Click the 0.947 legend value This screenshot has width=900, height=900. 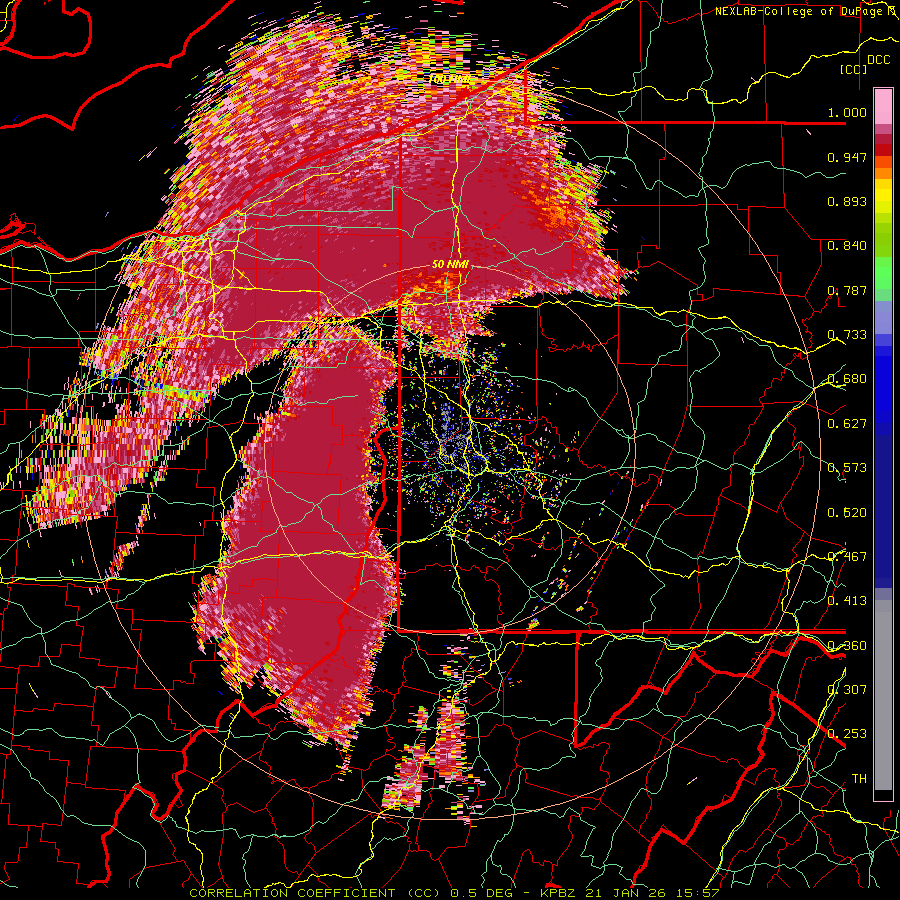pyautogui.click(x=847, y=157)
